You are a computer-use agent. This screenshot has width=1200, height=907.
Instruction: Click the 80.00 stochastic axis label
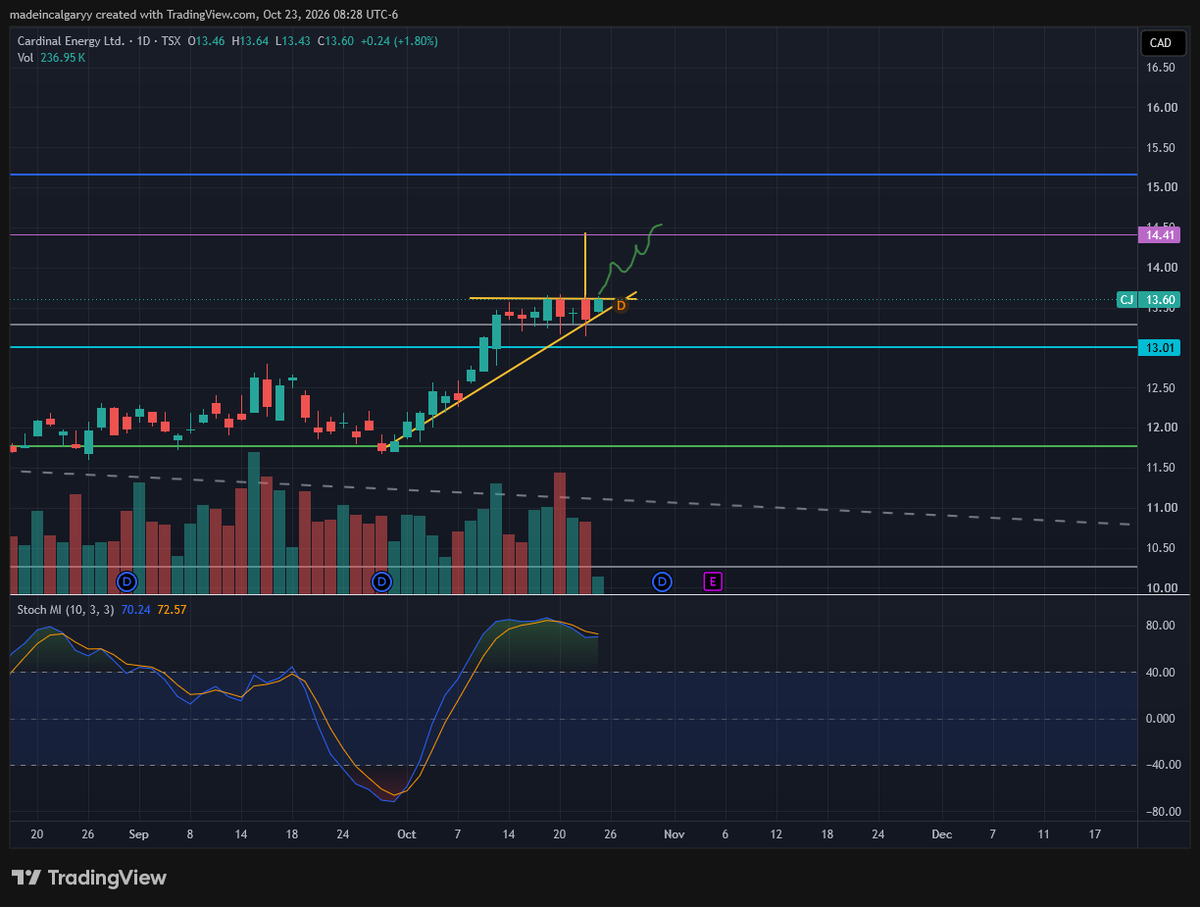[x=1160, y=626]
